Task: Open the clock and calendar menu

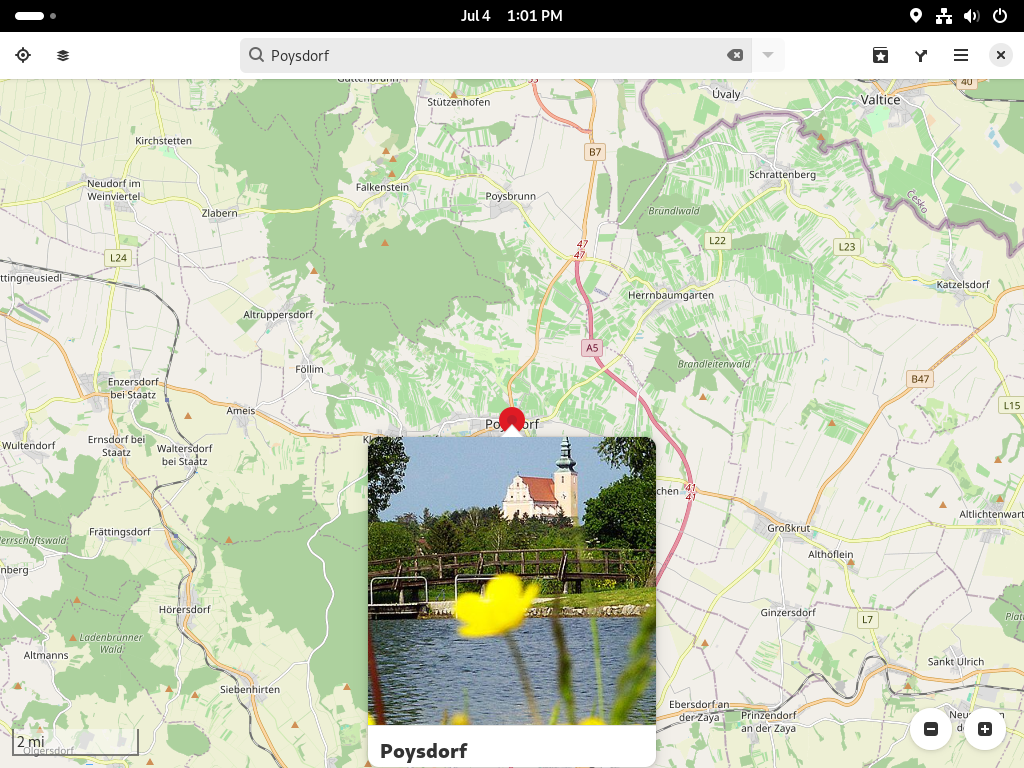Action: pos(511,16)
